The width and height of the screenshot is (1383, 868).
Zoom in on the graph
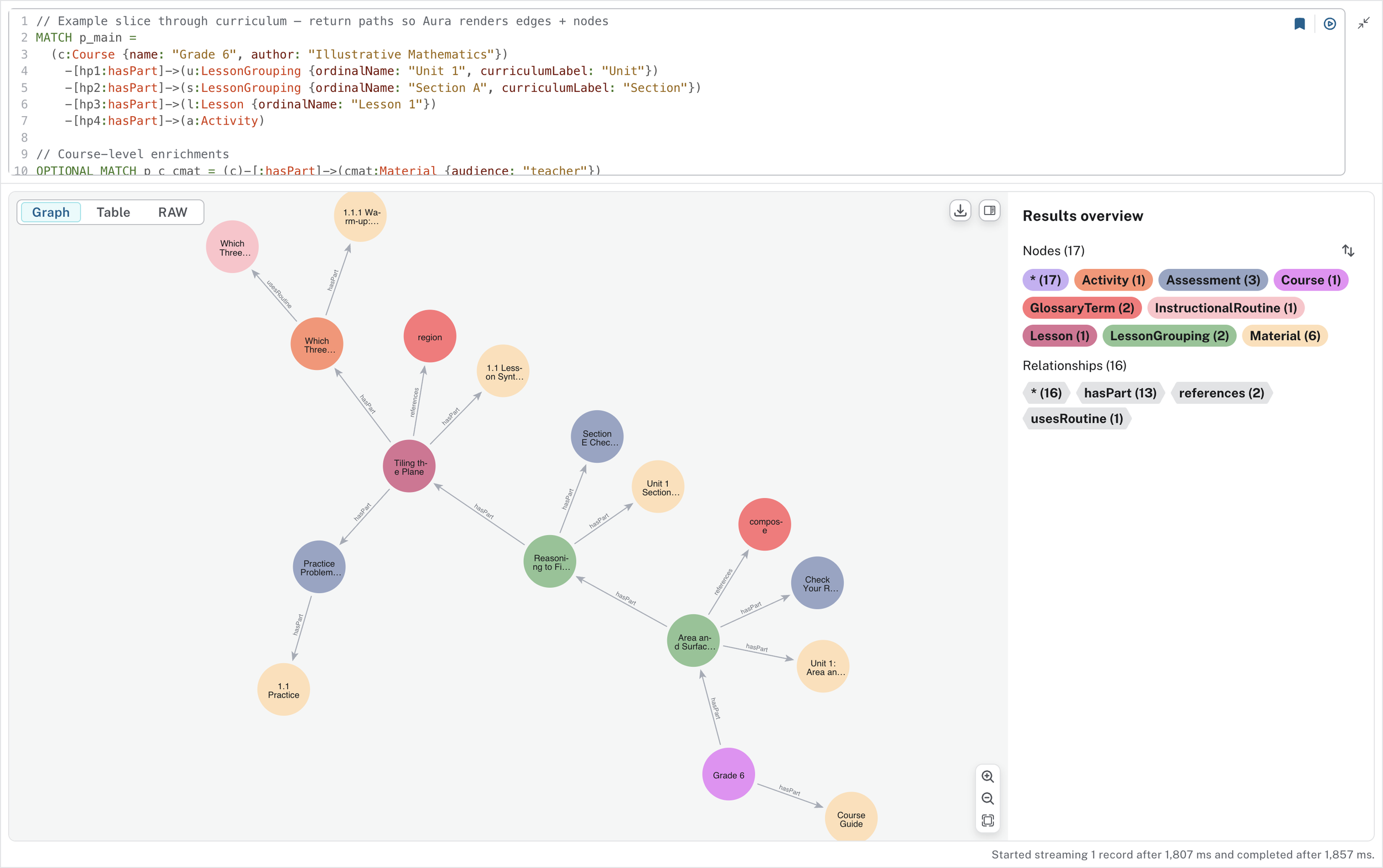pyautogui.click(x=987, y=776)
